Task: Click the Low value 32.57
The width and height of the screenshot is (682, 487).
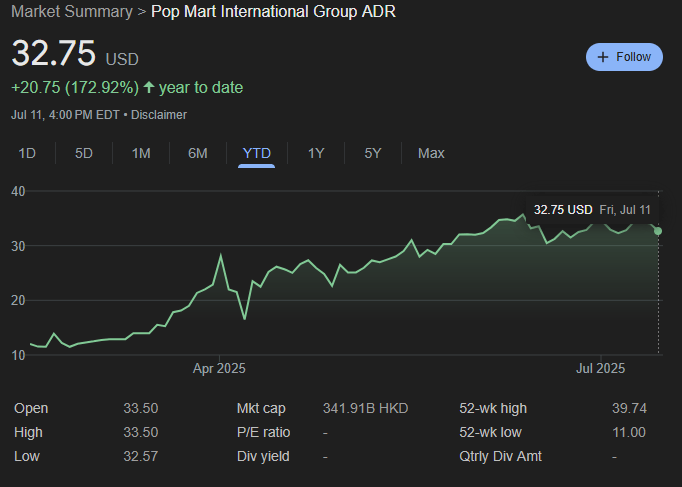Action: [140, 456]
